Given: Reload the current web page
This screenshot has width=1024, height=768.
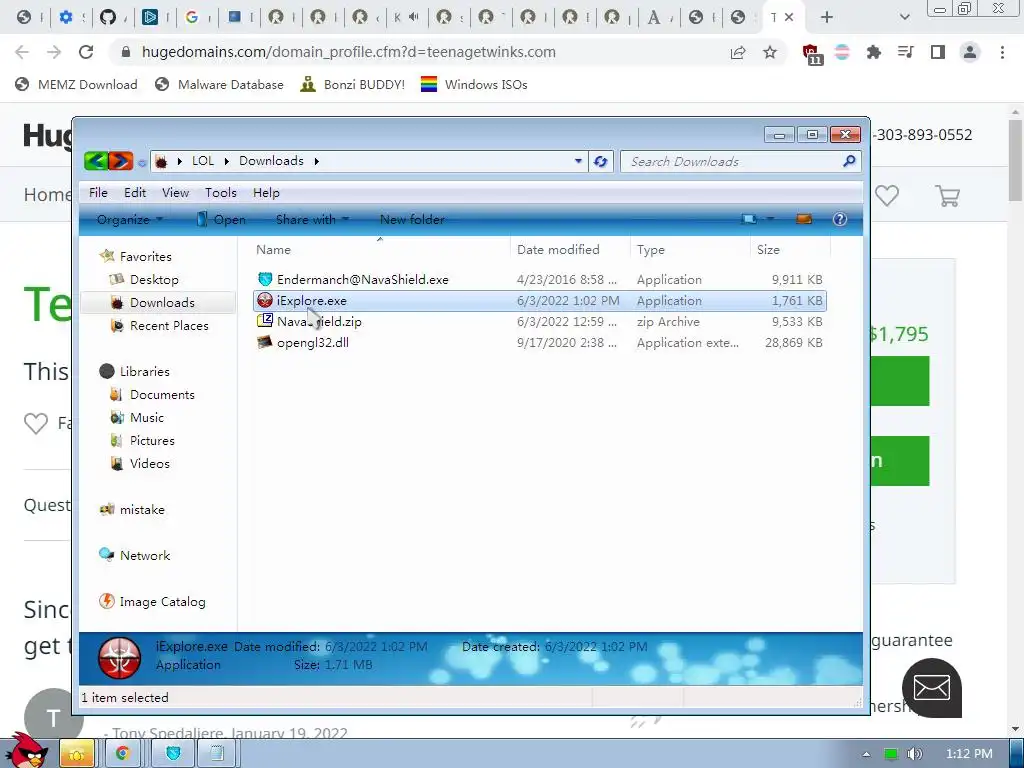Looking at the screenshot, I should click(x=86, y=52).
